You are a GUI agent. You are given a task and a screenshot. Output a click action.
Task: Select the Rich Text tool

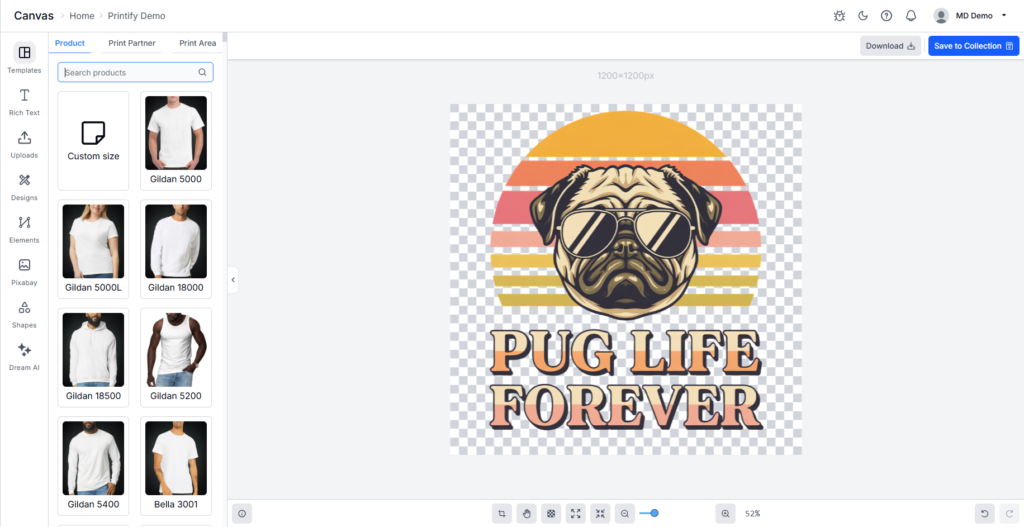24,101
